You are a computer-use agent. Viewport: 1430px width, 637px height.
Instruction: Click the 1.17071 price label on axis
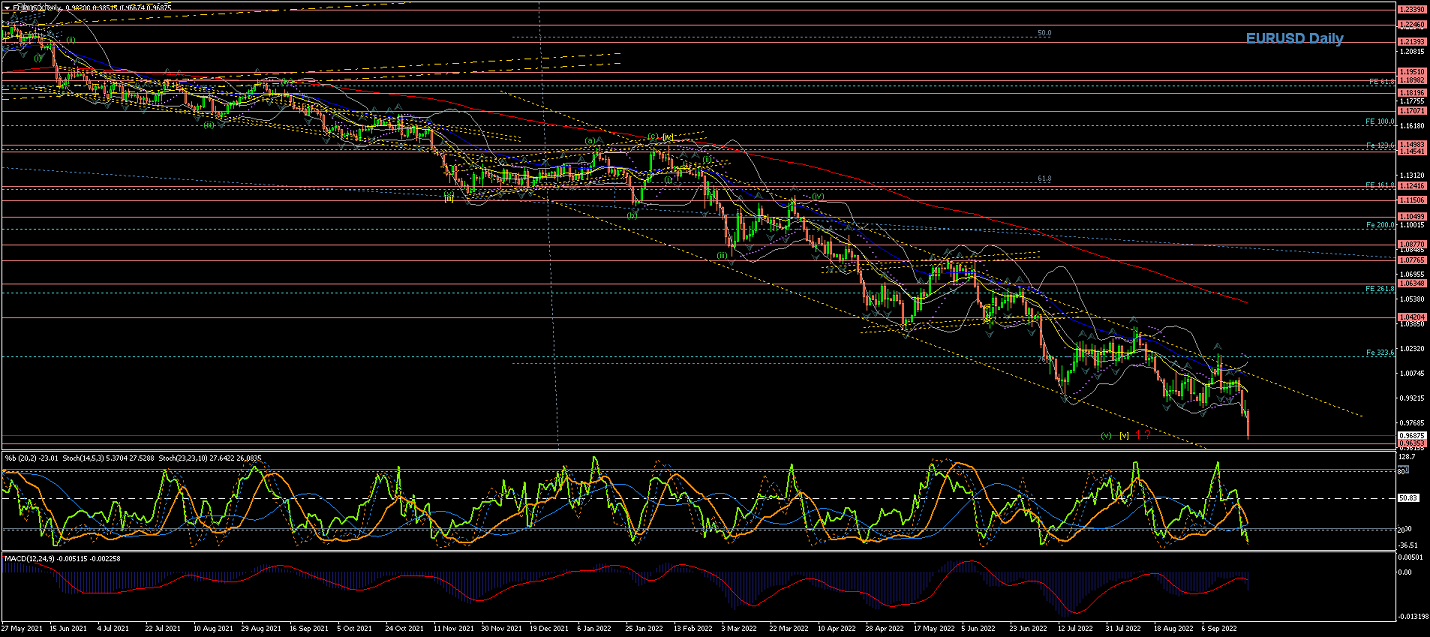1411,111
